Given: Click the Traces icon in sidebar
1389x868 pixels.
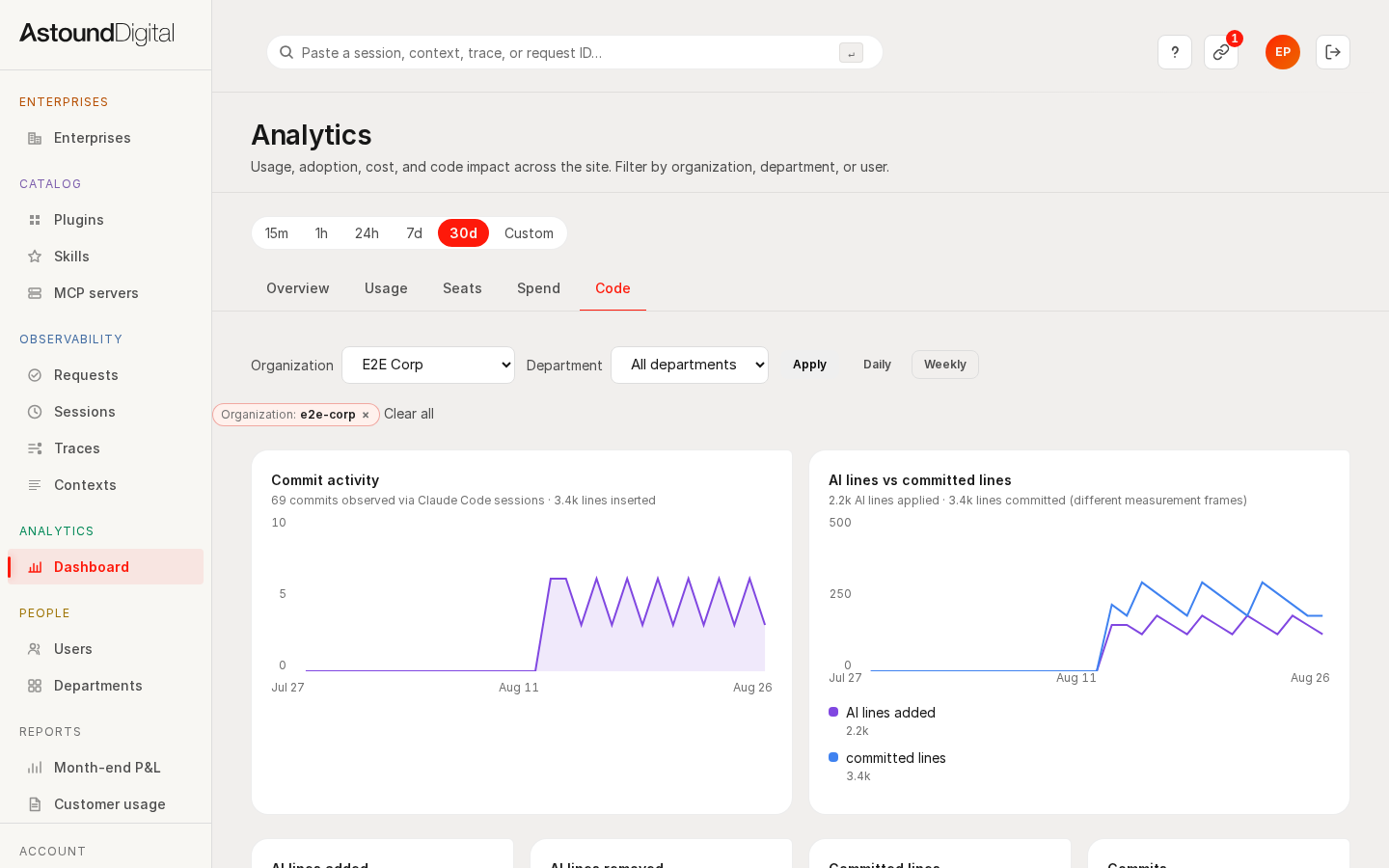Looking at the screenshot, I should click(35, 448).
